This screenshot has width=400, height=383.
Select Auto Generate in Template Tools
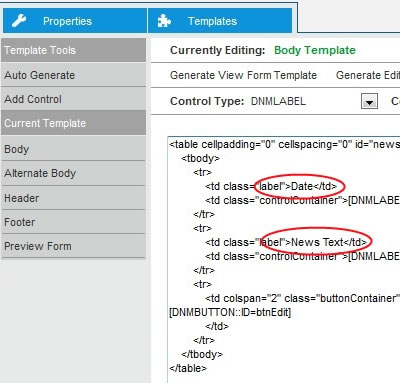click(73, 75)
